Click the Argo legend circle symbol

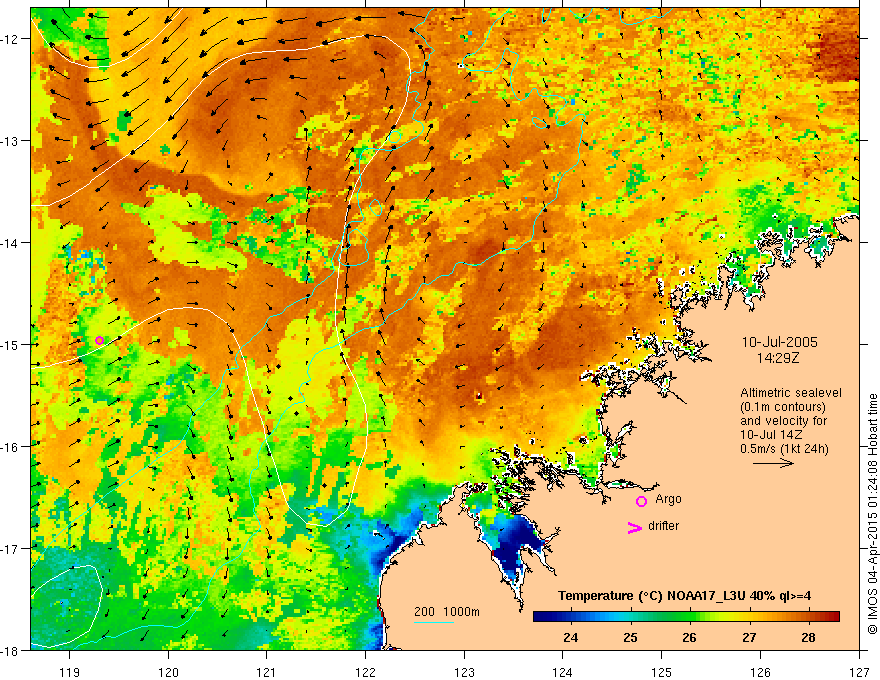click(641, 501)
